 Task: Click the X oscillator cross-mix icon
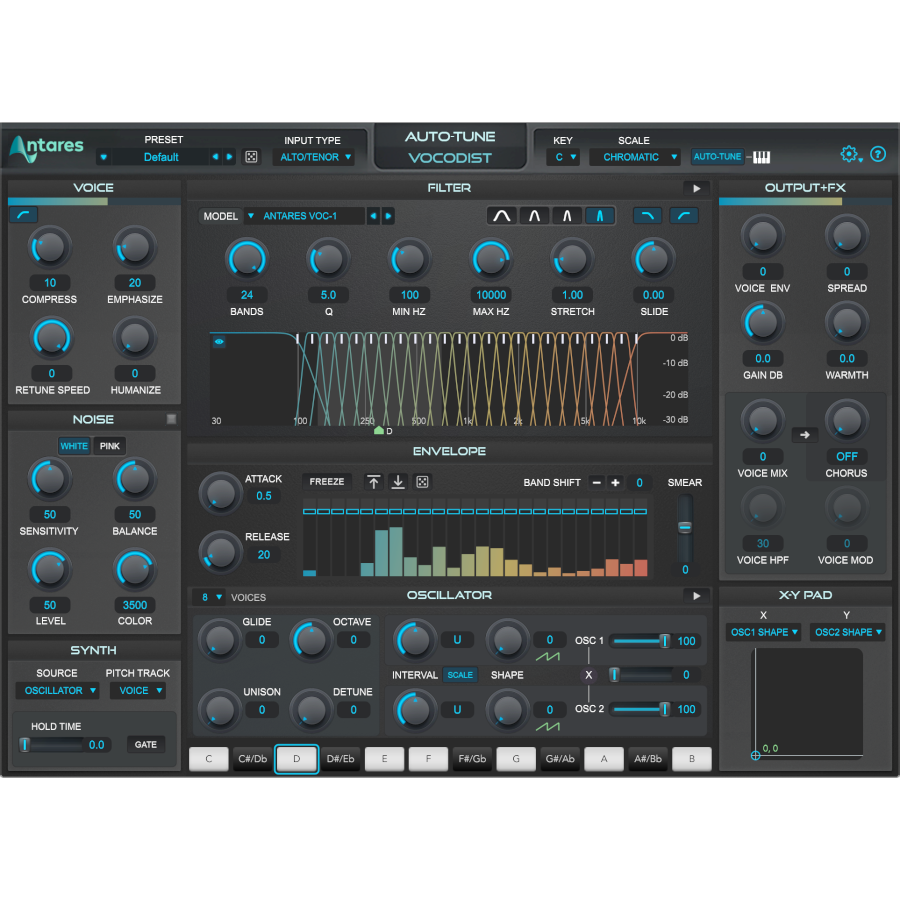588,675
